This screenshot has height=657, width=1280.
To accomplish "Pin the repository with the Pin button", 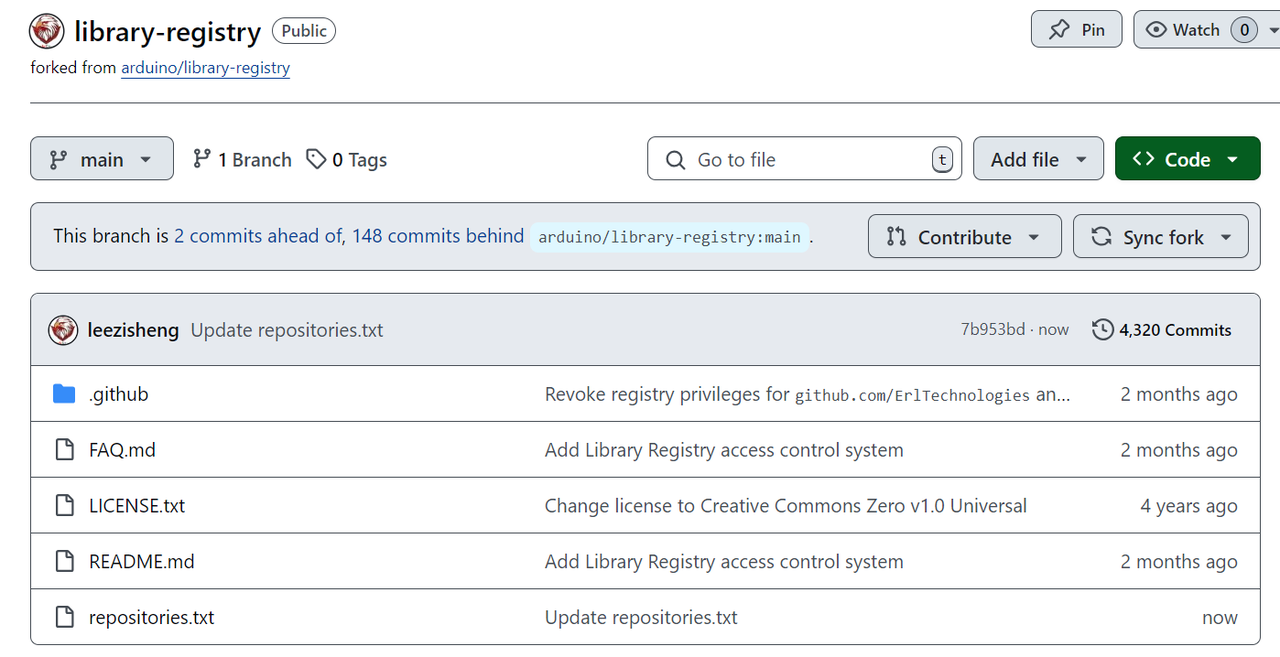I will [1076, 30].
